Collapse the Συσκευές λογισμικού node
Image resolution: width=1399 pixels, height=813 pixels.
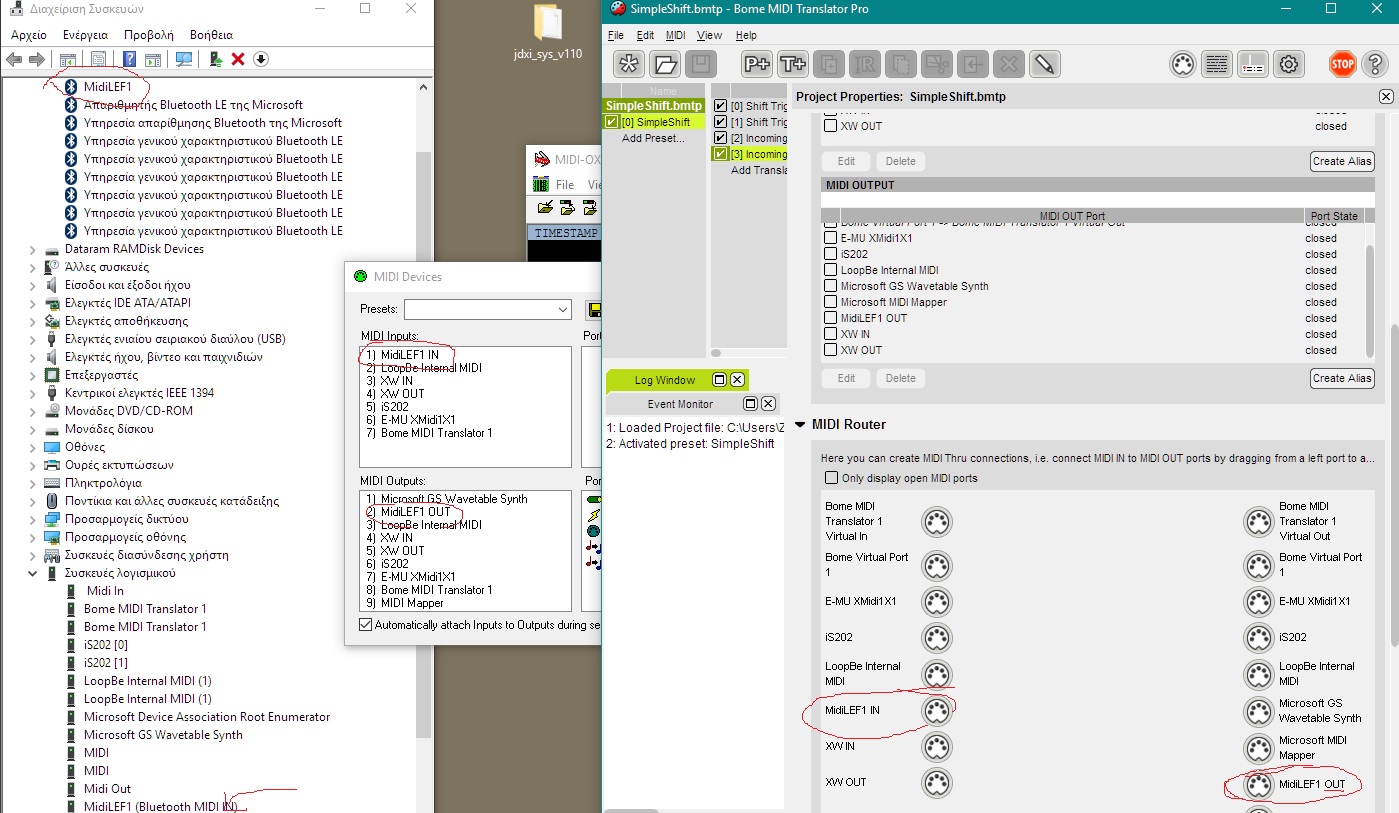(x=32, y=573)
